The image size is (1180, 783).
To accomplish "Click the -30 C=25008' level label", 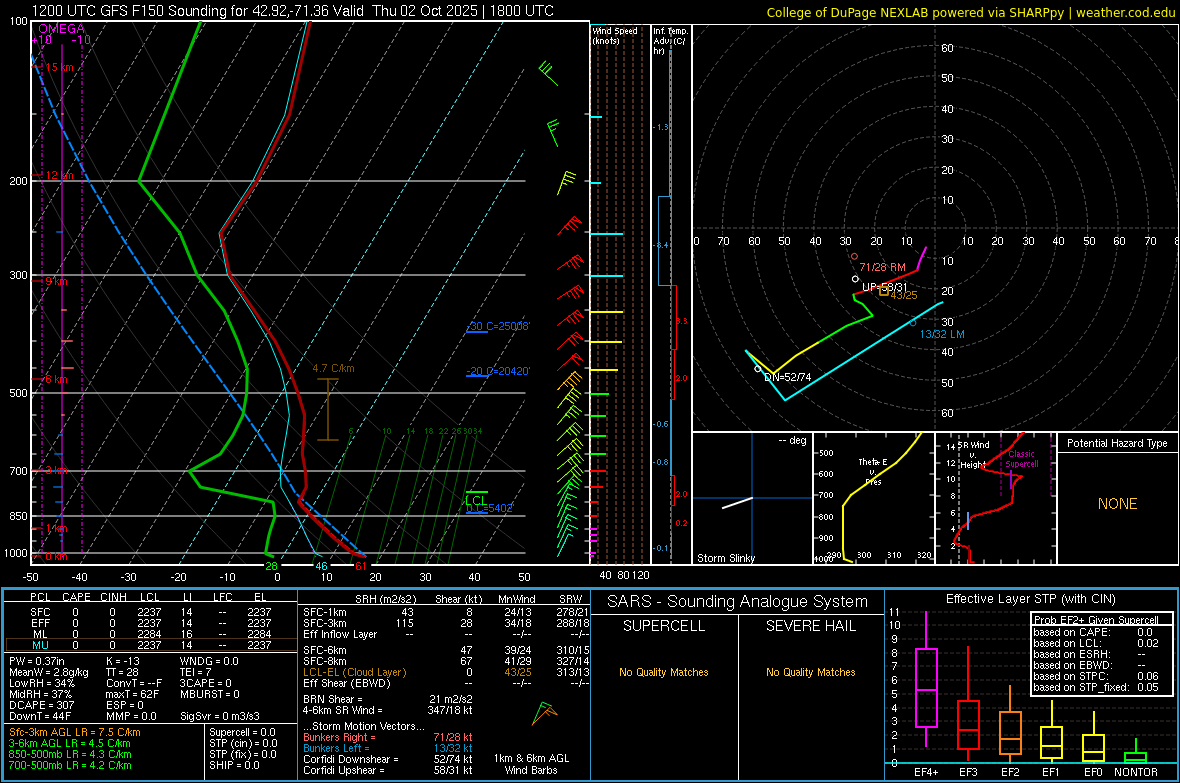I will pyautogui.click(x=498, y=326).
